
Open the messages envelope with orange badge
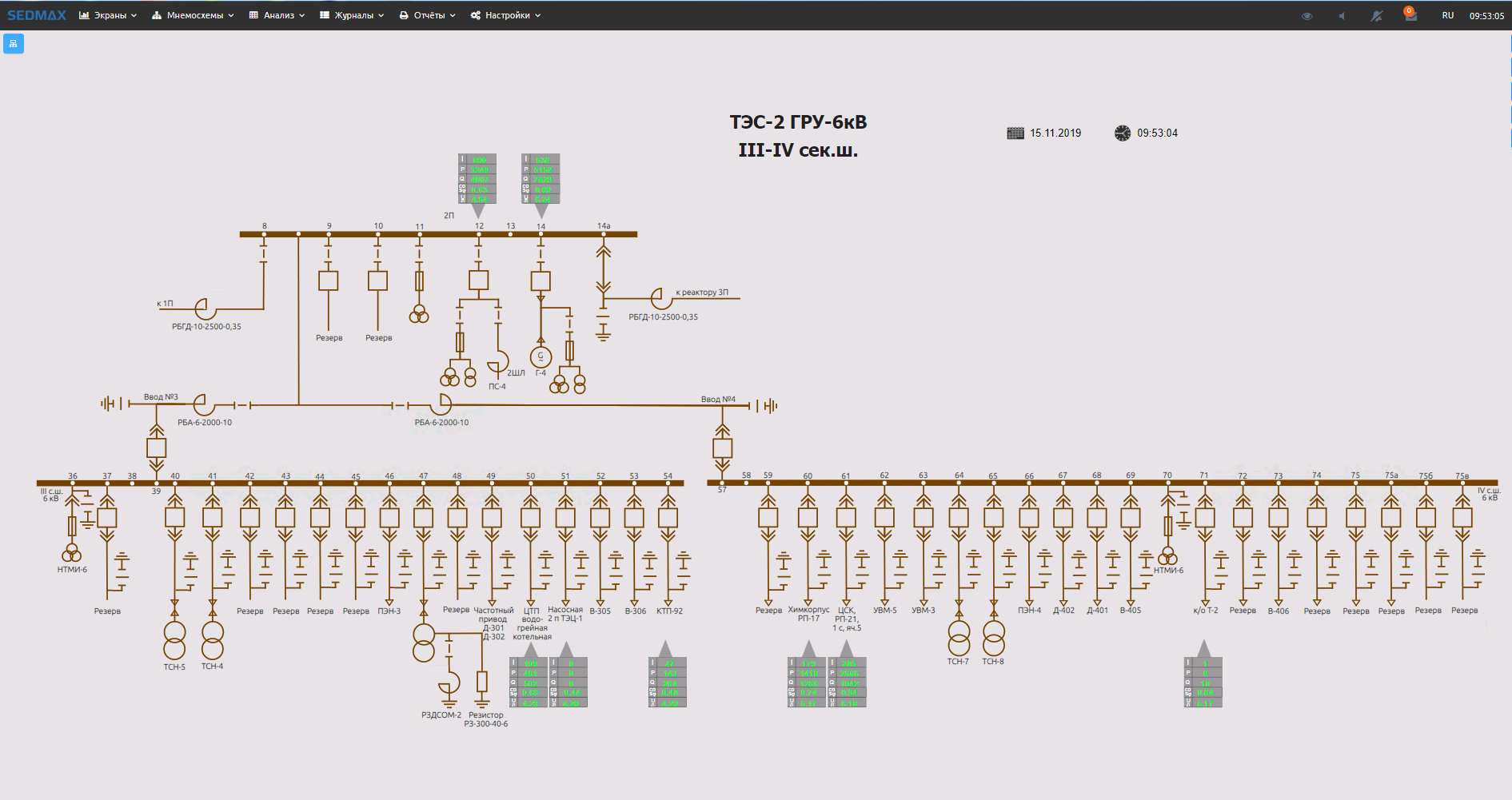pyautogui.click(x=1410, y=15)
